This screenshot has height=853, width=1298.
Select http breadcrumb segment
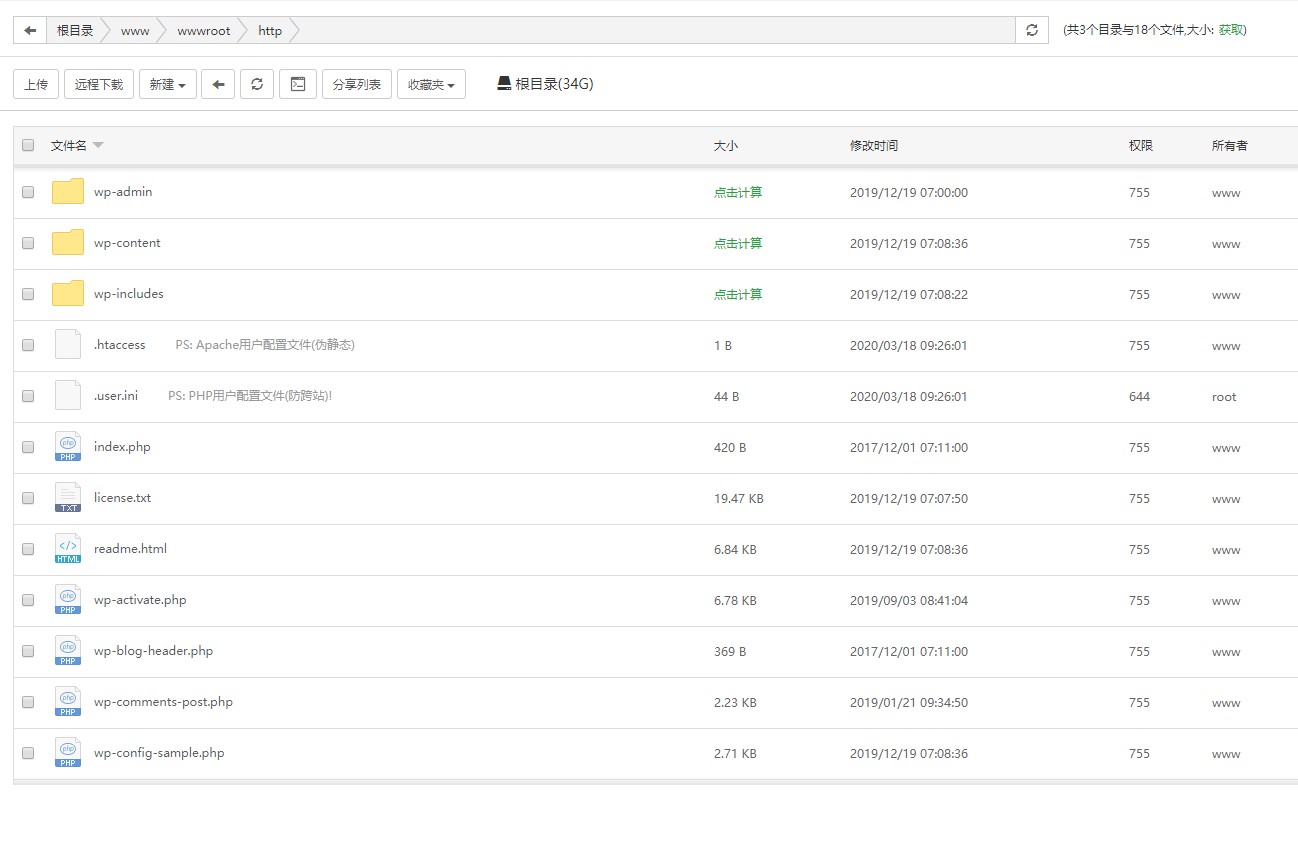[x=270, y=30]
